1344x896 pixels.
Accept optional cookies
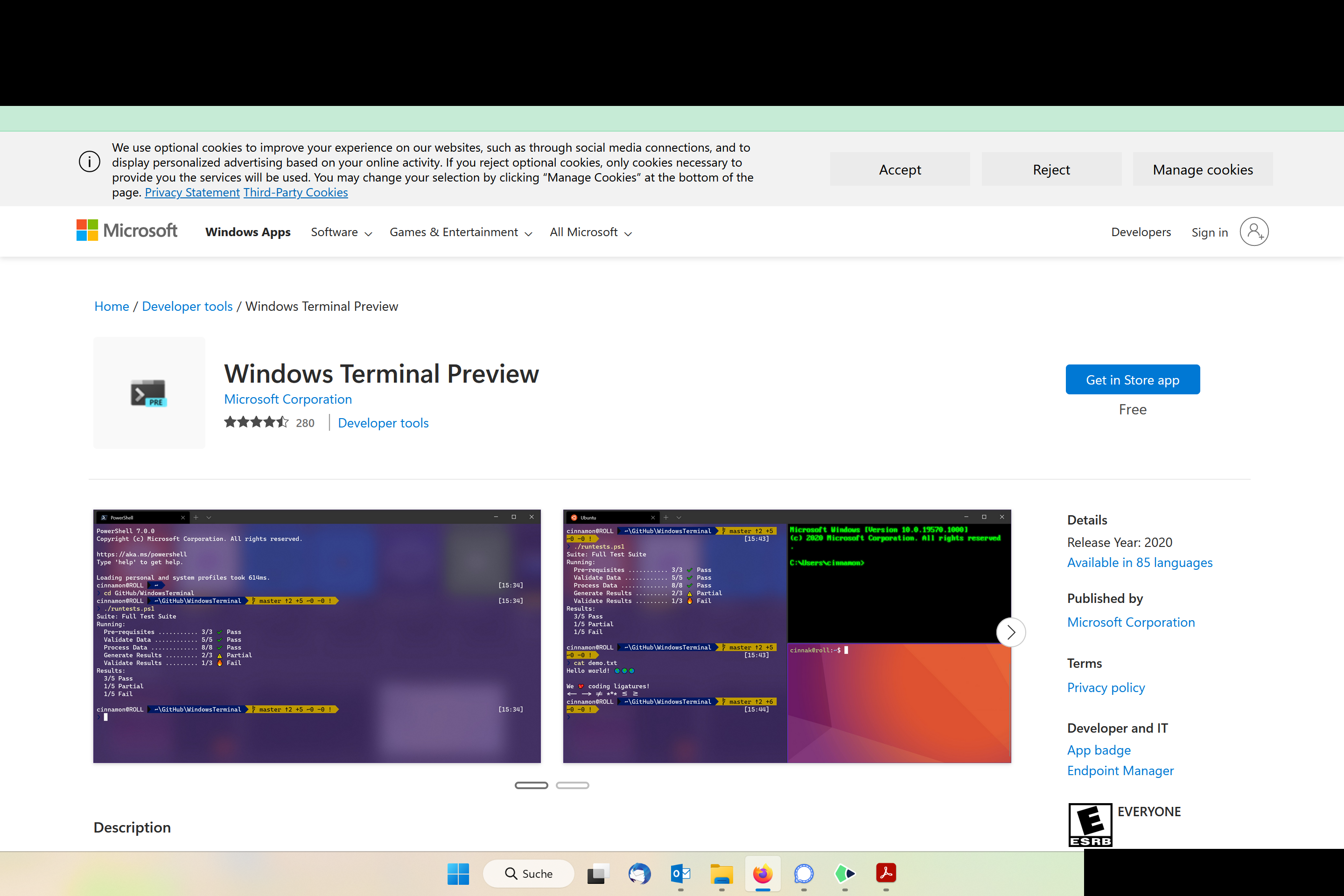pos(900,169)
